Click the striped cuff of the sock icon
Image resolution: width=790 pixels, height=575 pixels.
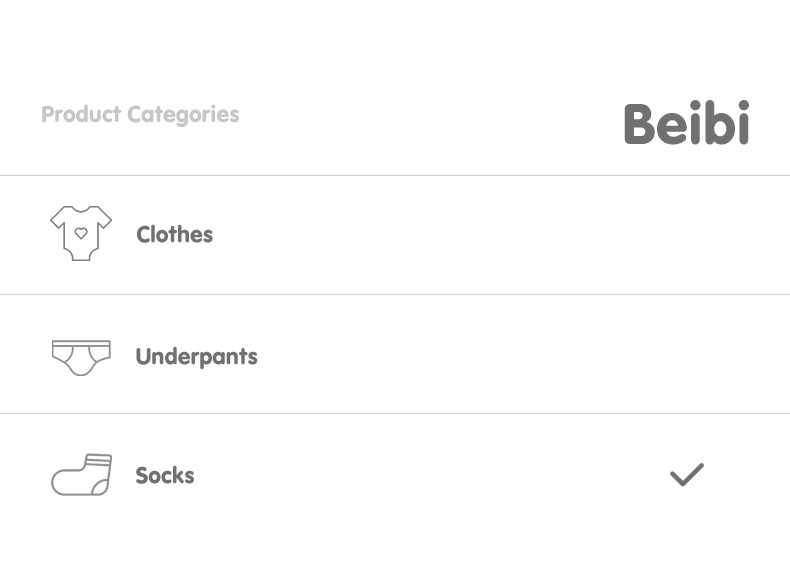97,461
